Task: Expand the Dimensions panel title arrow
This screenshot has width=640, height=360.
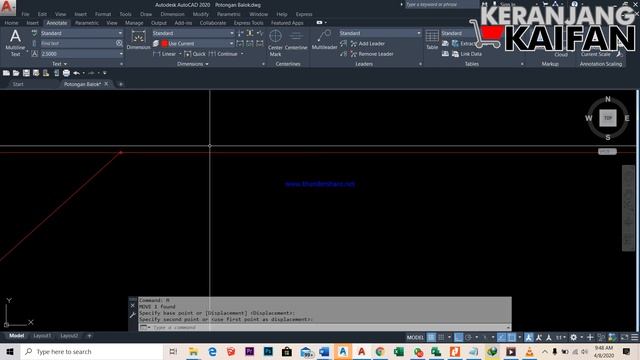Action: tap(207, 64)
